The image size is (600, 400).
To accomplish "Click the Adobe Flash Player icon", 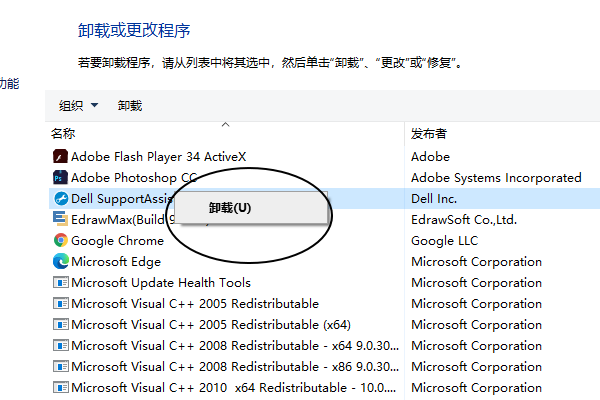I will [60, 157].
